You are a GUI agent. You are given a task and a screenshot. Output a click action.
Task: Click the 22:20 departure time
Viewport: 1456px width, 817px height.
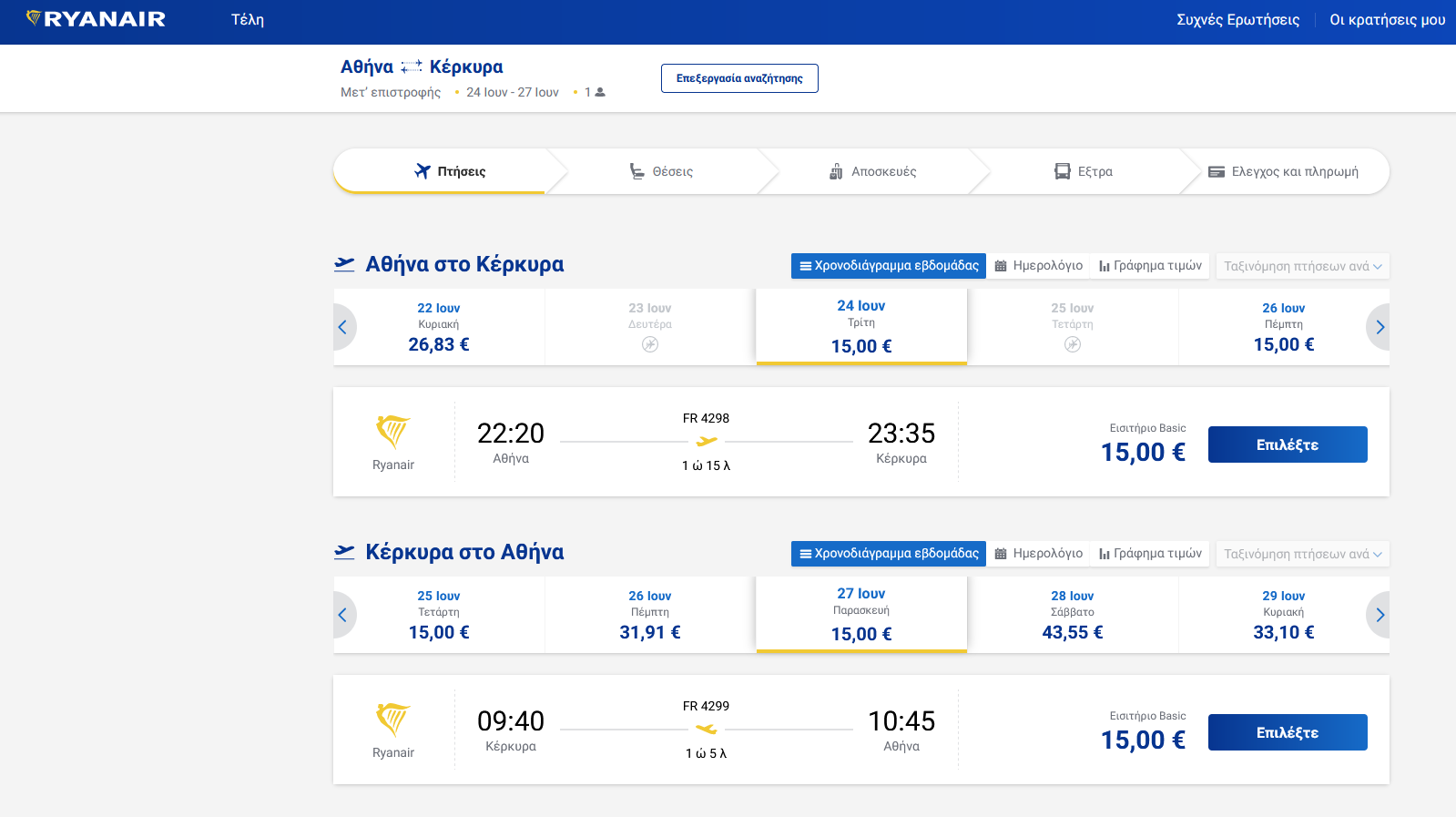tap(511, 433)
